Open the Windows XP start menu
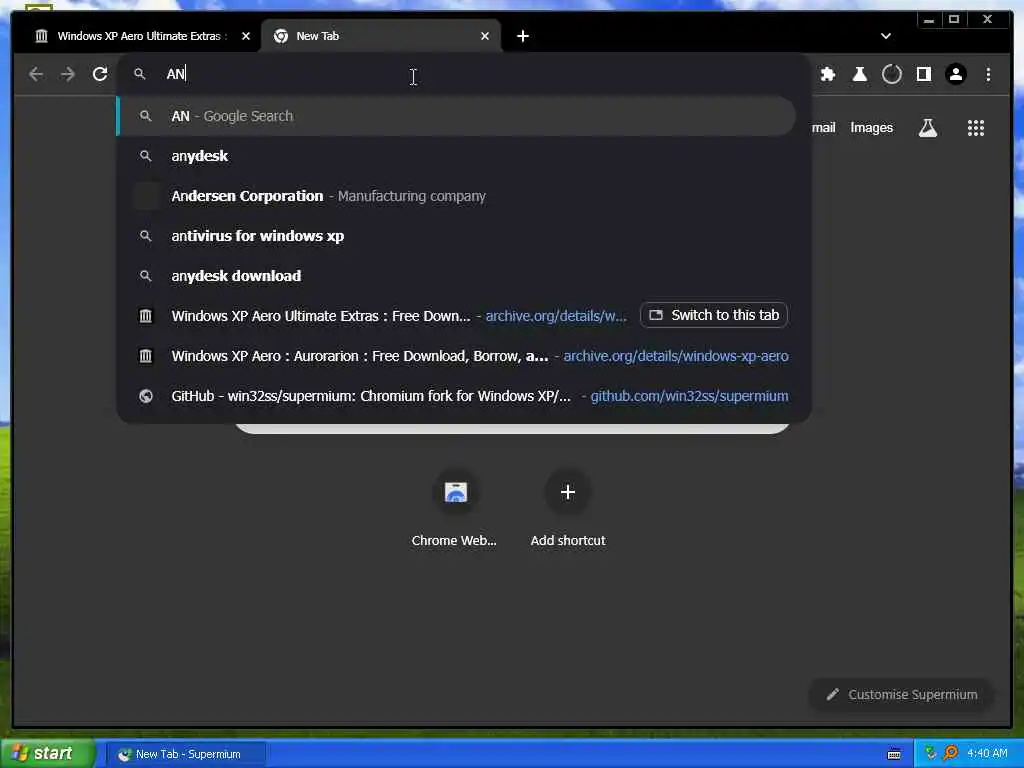This screenshot has height=768, width=1024. coord(46,754)
